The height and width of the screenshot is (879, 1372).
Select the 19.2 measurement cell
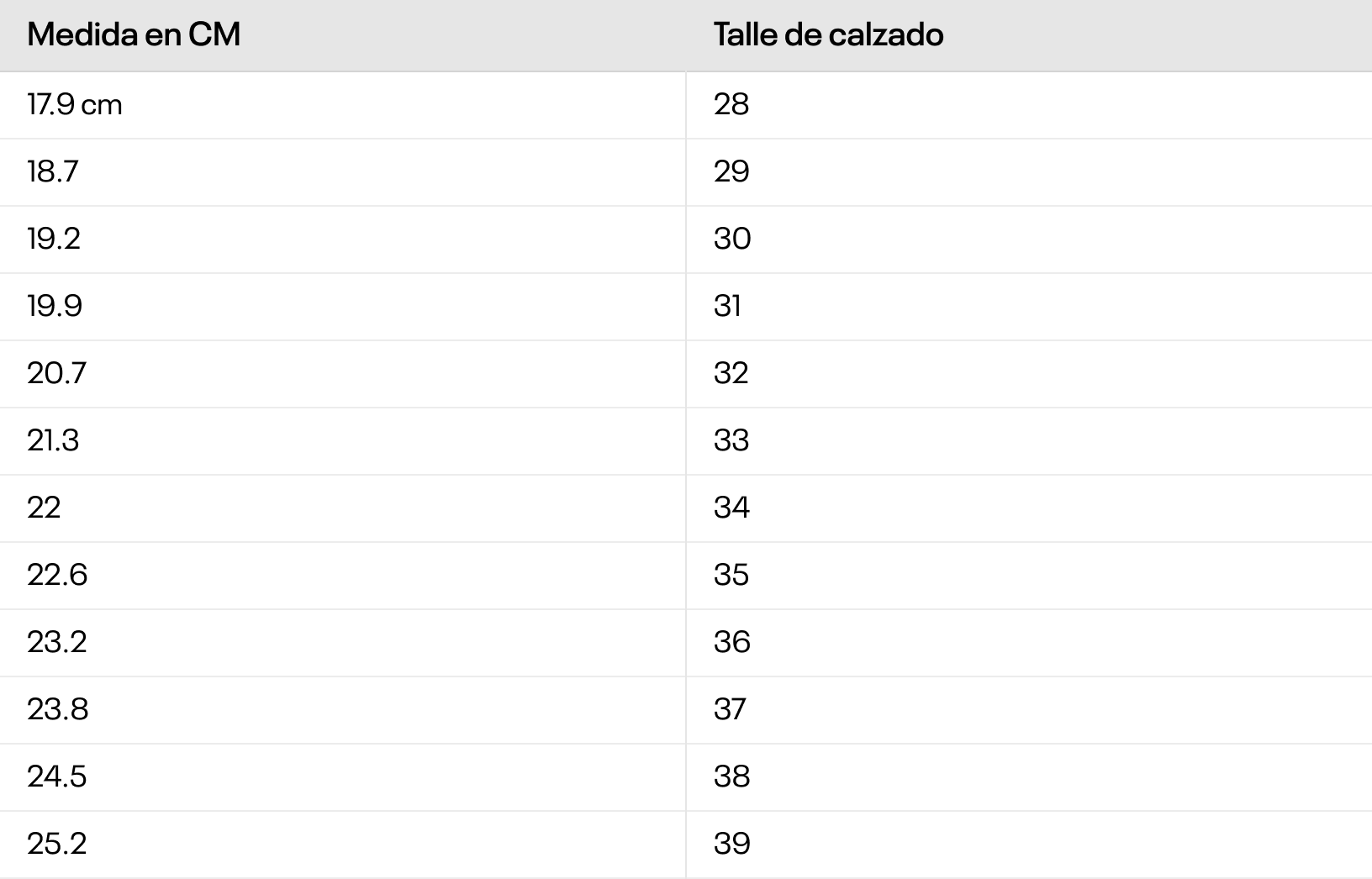click(54, 239)
